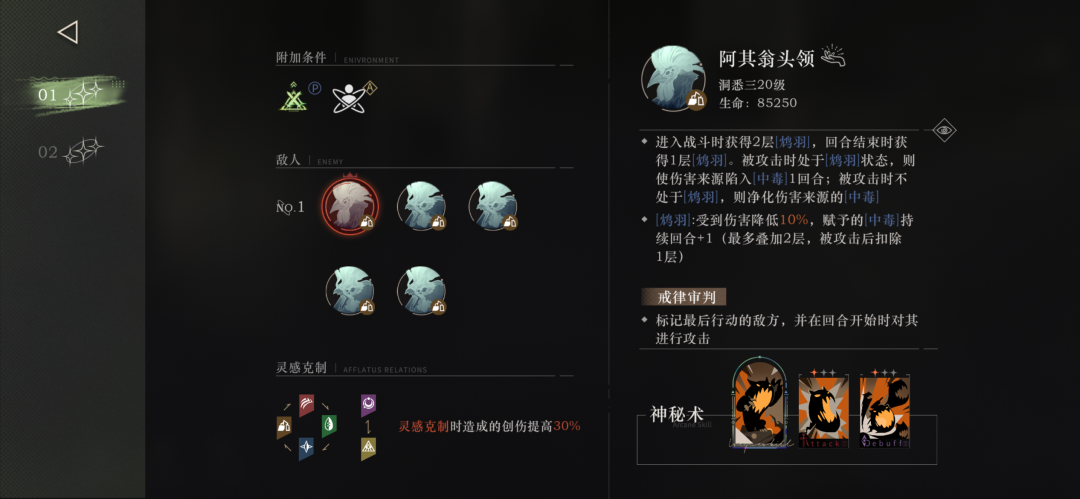Tap the purple spirit afflatus icon
This screenshot has height=499, width=1080.
point(368,405)
